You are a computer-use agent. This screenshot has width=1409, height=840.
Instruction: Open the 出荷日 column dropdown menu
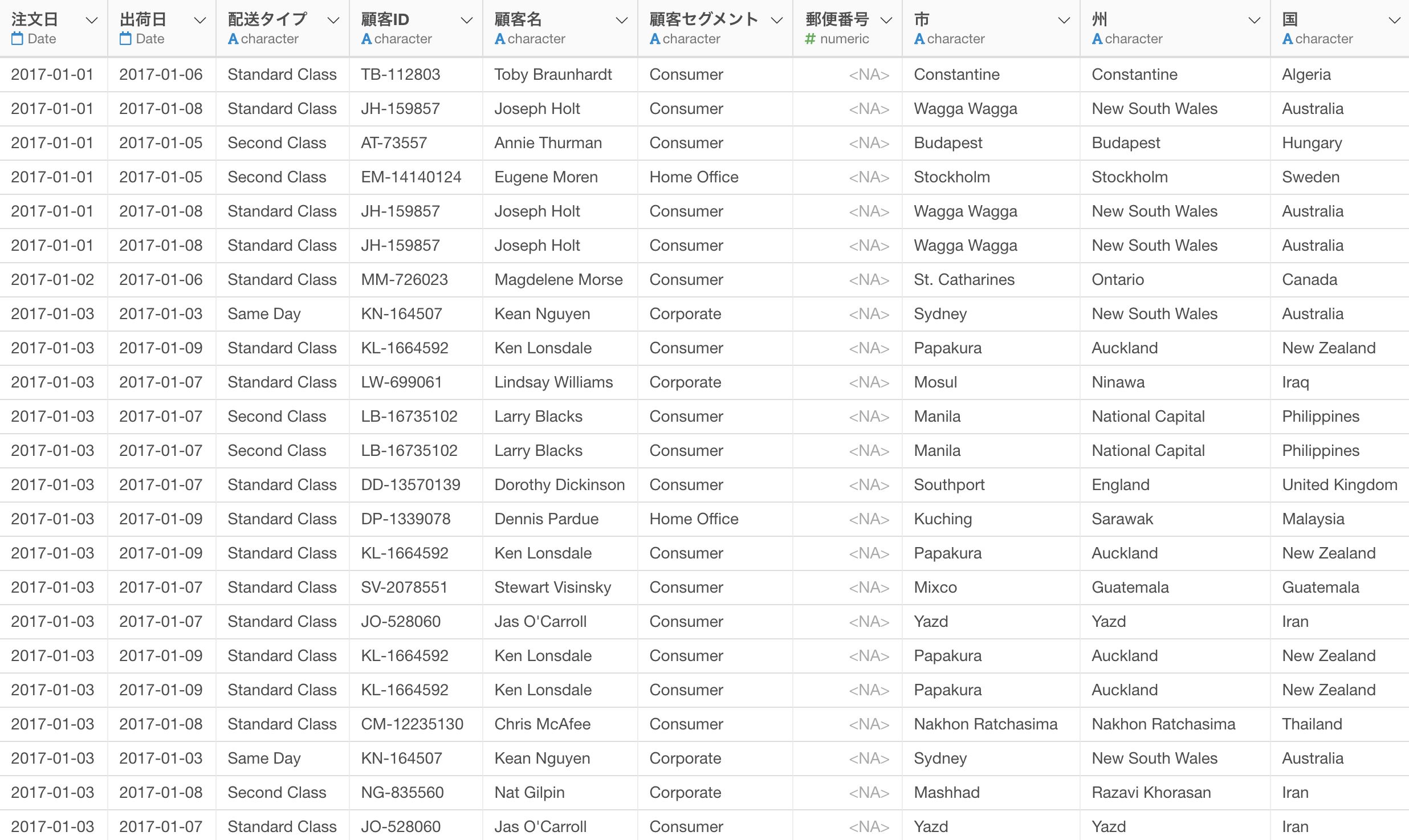point(199,21)
